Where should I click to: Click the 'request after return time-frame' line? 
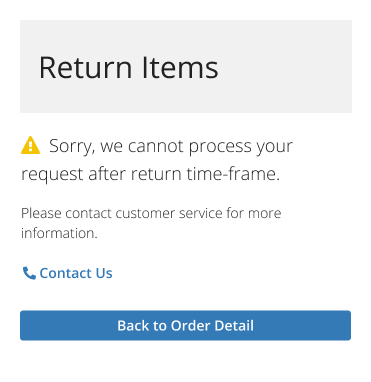150,174
